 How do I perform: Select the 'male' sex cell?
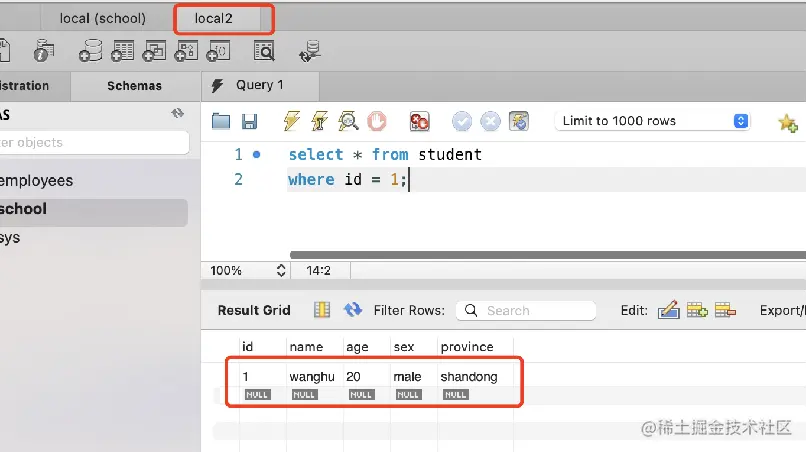pos(407,377)
